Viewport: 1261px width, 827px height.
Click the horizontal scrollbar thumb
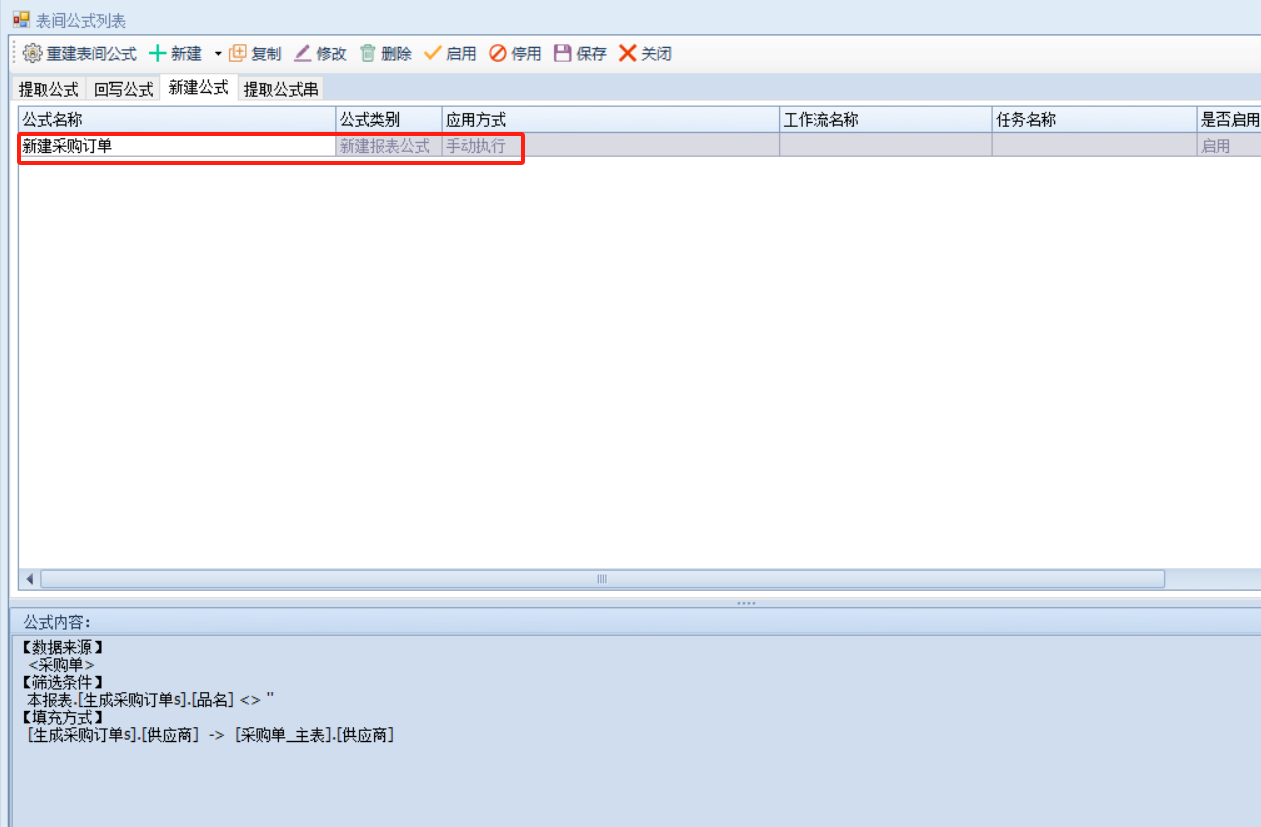tap(602, 579)
